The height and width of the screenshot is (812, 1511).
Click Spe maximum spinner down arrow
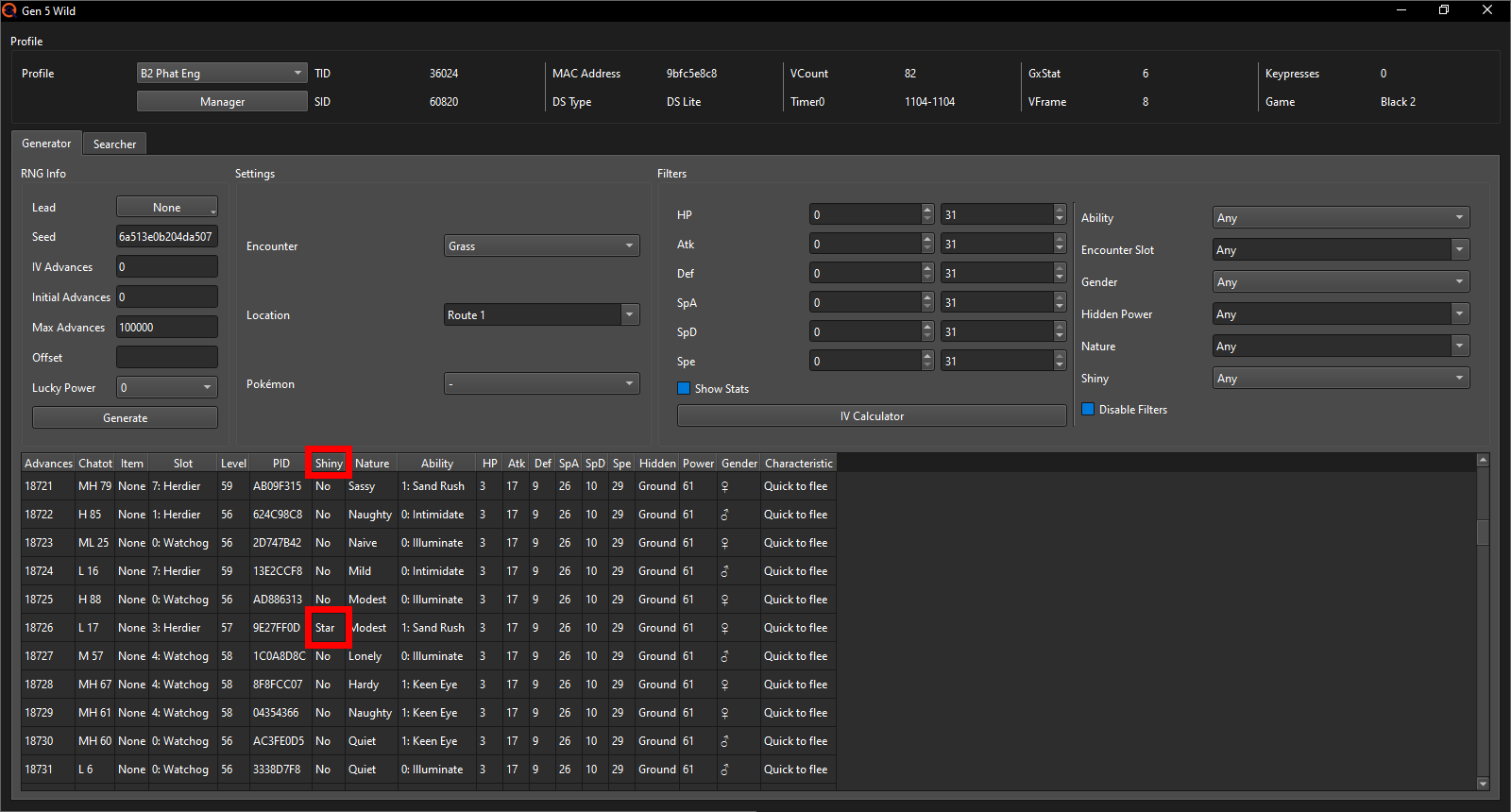[1060, 366]
